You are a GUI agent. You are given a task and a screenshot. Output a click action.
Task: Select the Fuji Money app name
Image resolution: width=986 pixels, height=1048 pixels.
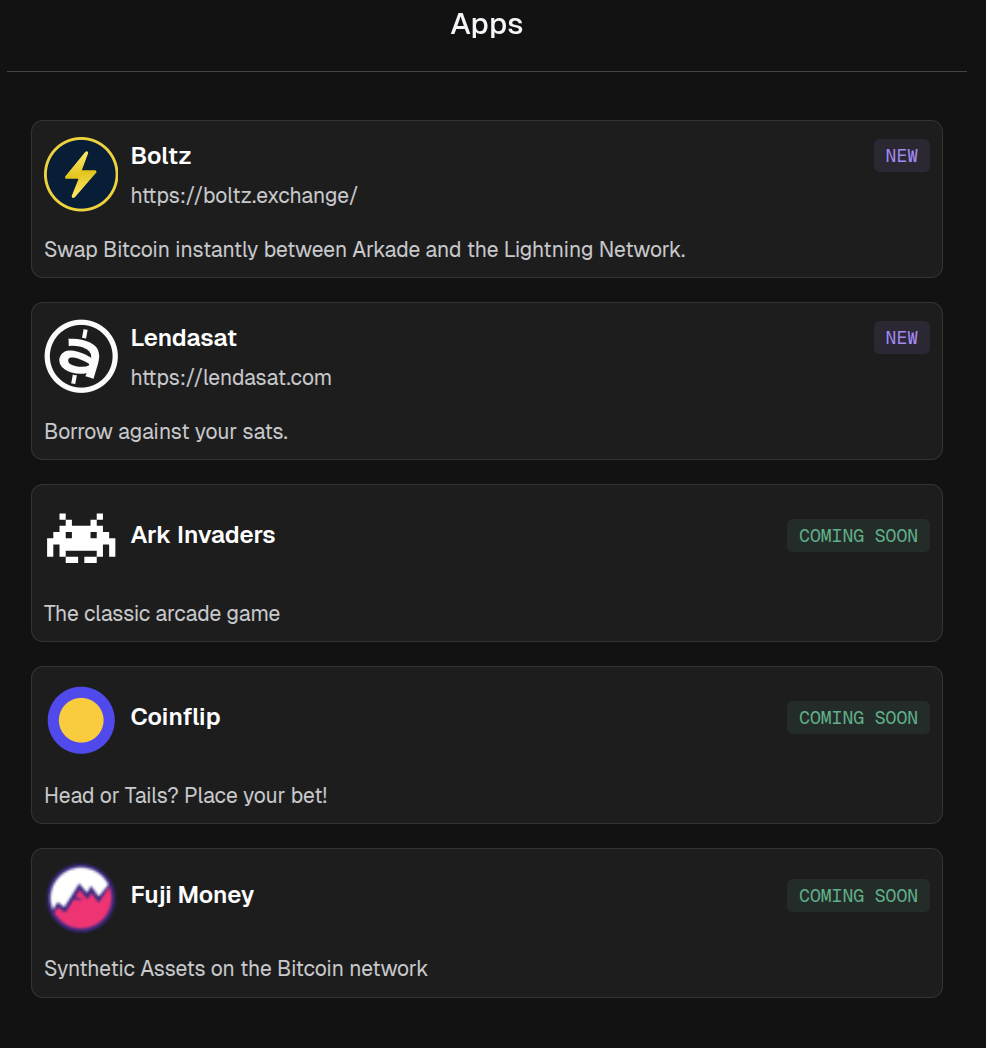click(x=192, y=895)
